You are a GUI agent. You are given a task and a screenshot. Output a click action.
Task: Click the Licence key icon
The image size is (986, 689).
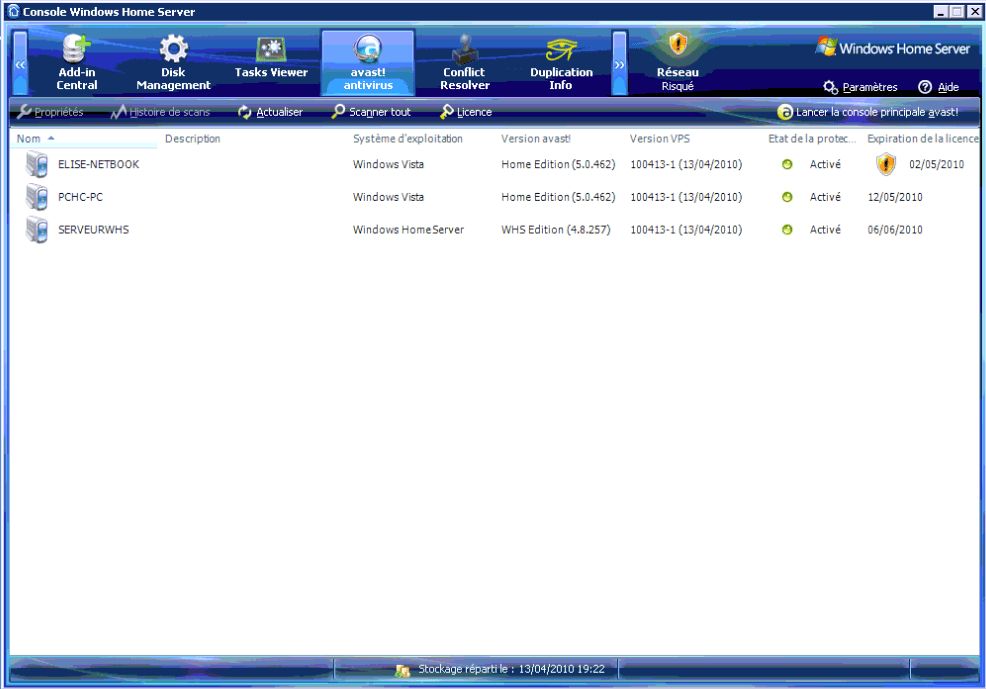point(446,111)
